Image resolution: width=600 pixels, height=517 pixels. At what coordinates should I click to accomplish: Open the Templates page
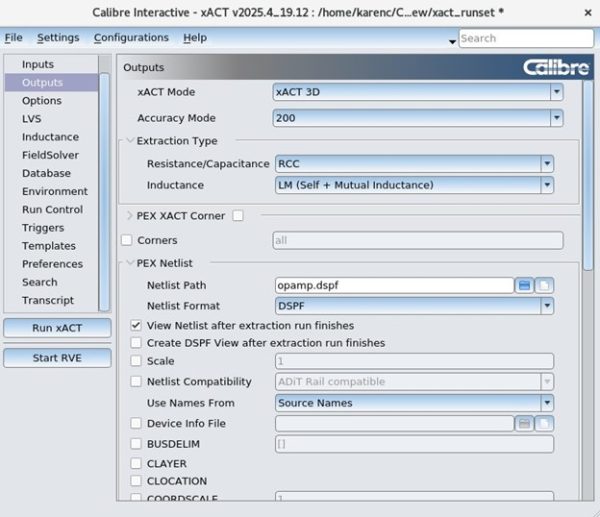pos(49,246)
